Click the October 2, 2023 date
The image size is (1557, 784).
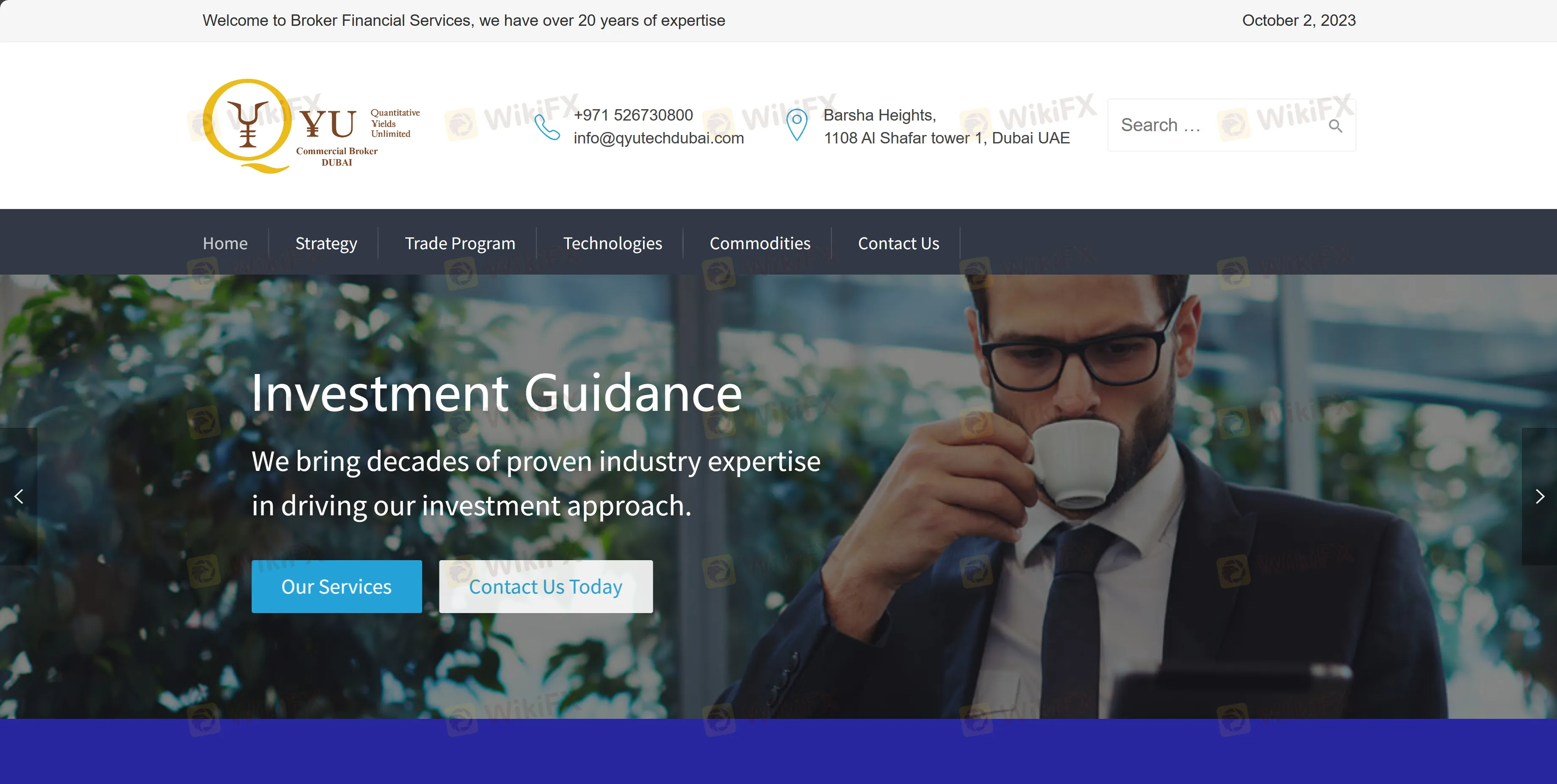(1298, 21)
